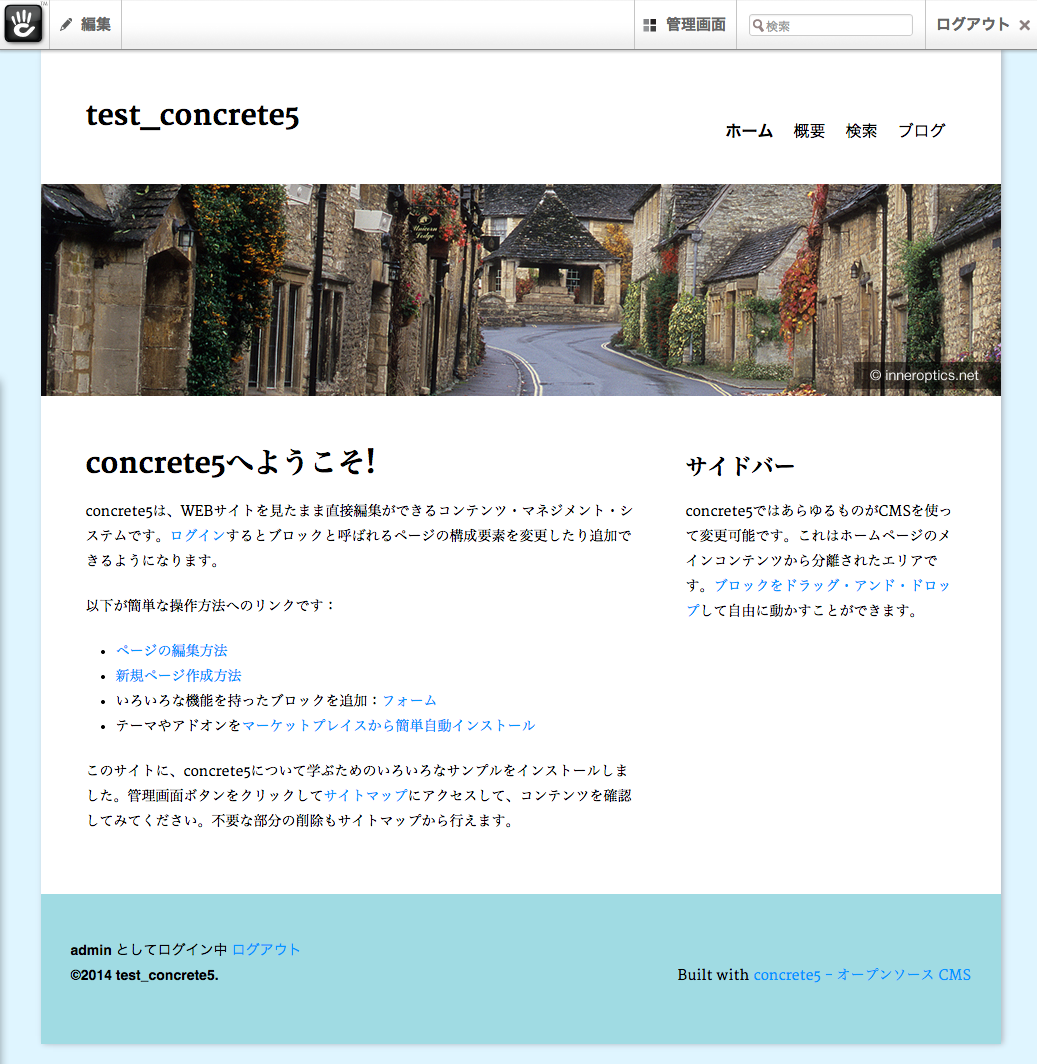Image resolution: width=1037 pixels, height=1064 pixels.
Task: Click ©2014 test_concrete5. footer text
Action: (145, 975)
